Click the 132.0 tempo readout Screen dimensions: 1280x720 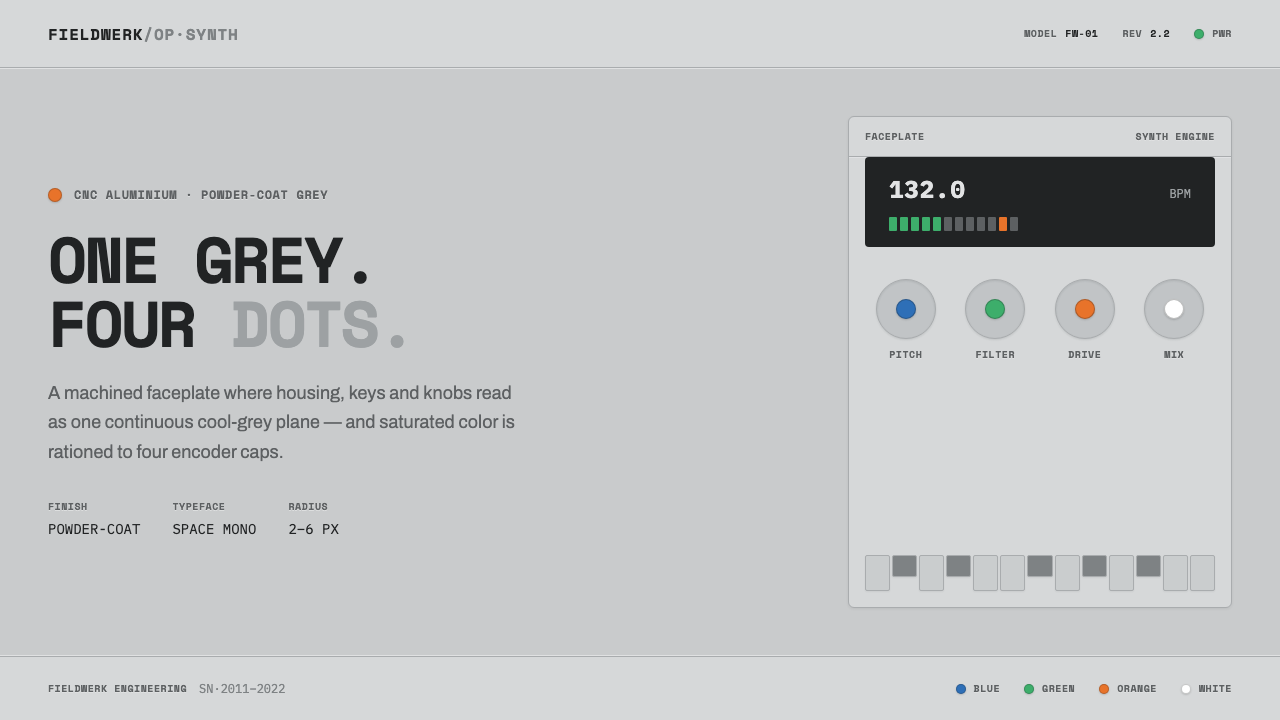(927, 191)
